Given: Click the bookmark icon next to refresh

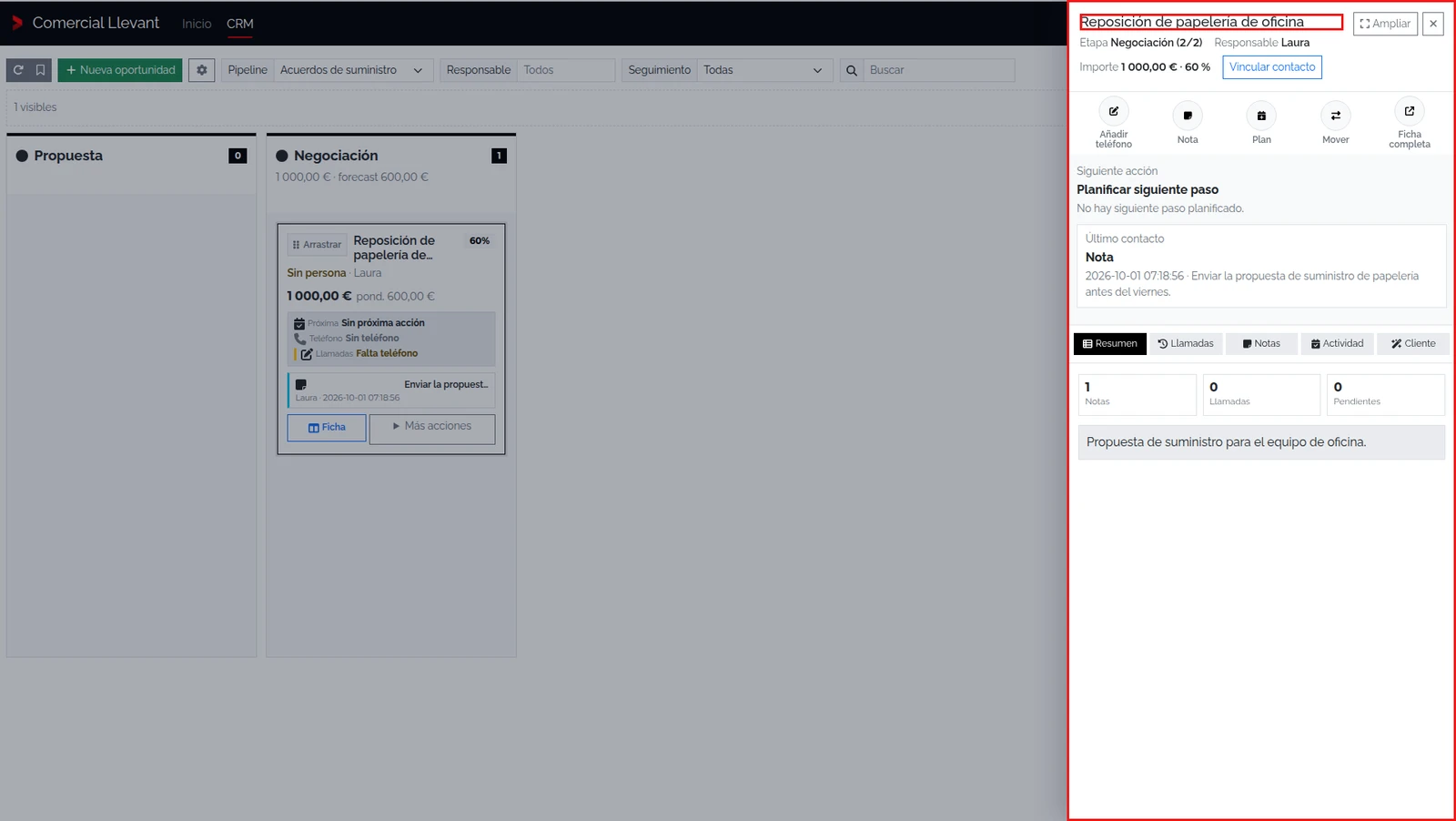Looking at the screenshot, I should [x=40, y=70].
